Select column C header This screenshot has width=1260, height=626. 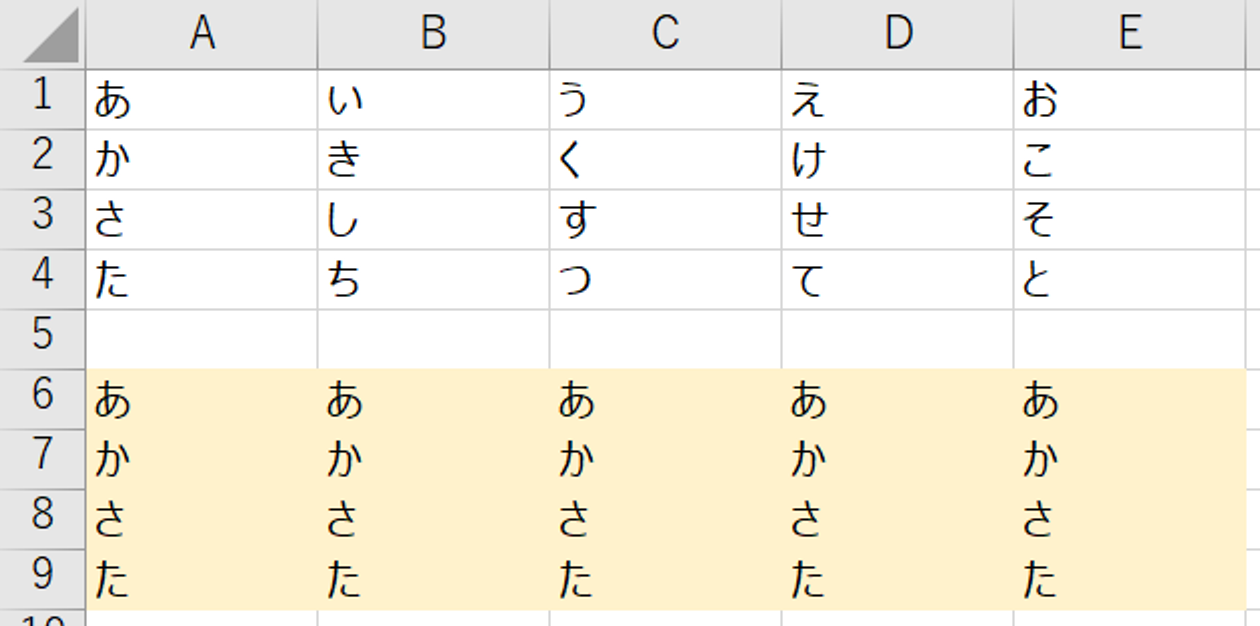pos(665,34)
